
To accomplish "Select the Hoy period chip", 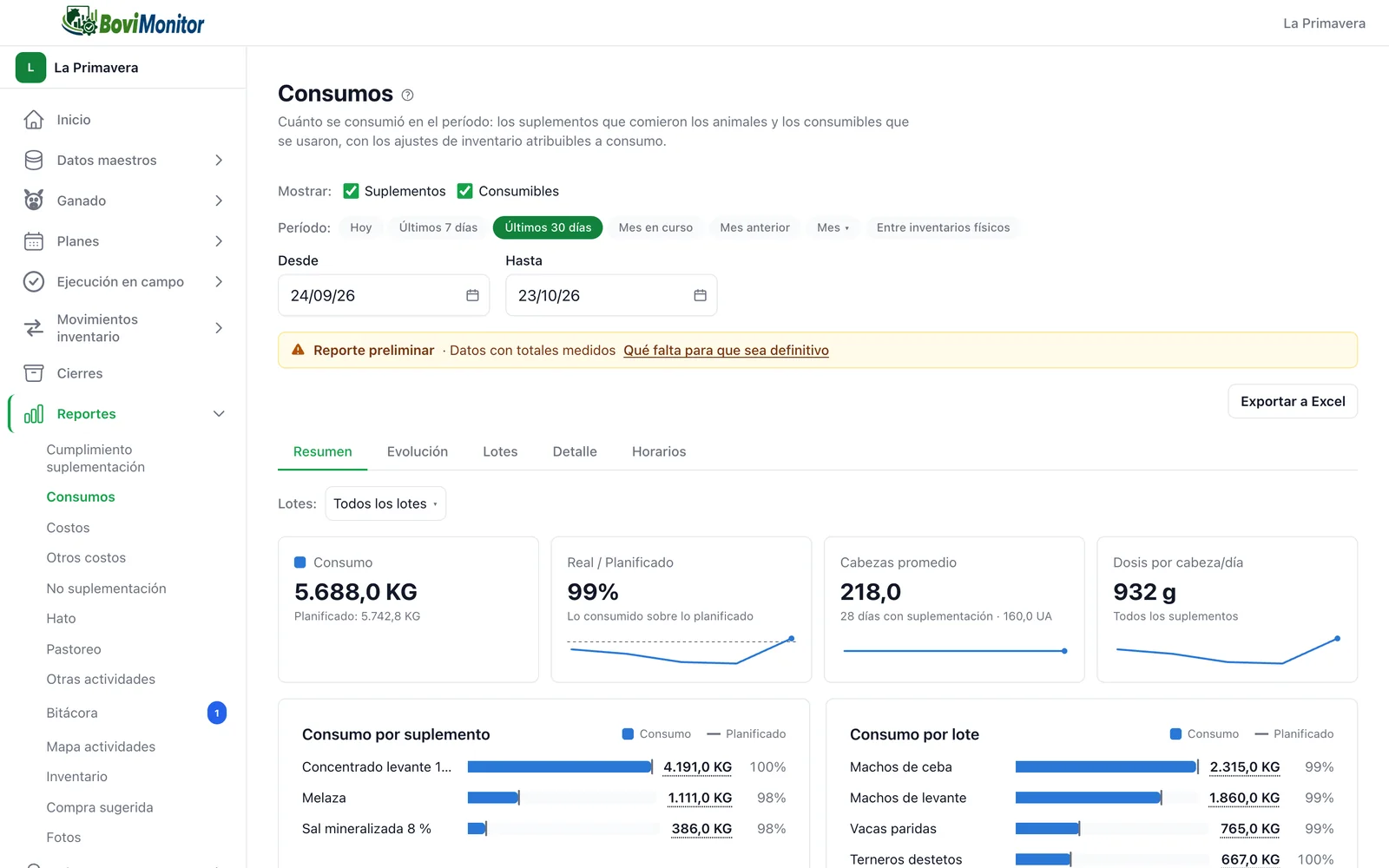I will coord(361,227).
